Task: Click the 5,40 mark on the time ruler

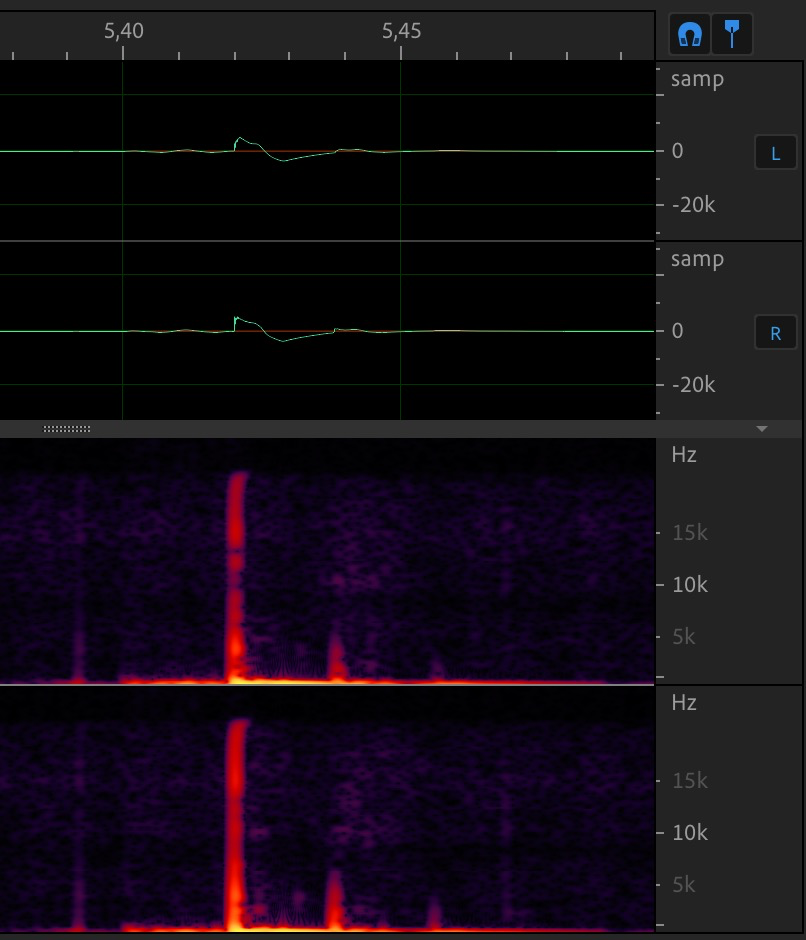Action: pos(123,31)
